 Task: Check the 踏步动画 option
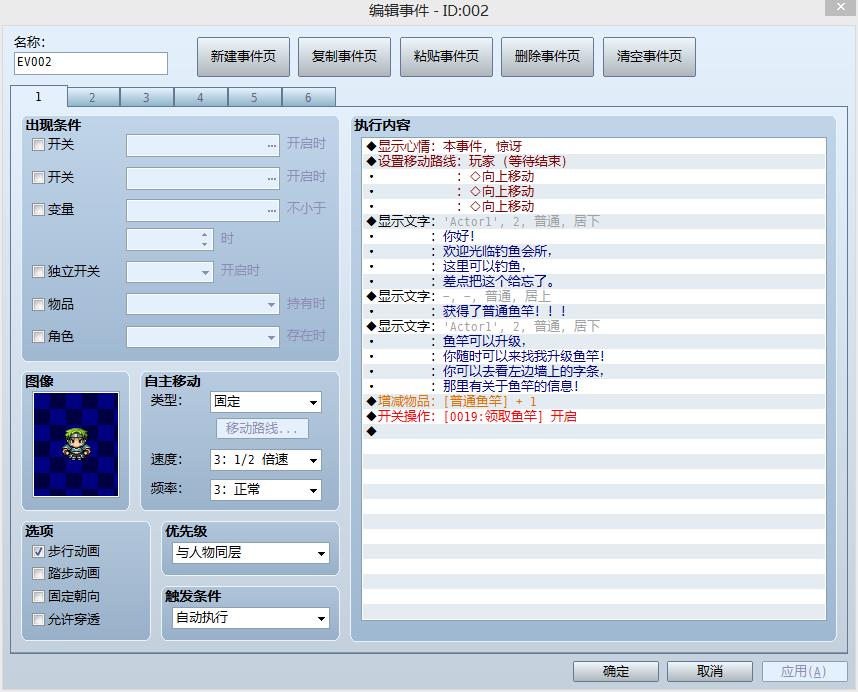[38, 573]
